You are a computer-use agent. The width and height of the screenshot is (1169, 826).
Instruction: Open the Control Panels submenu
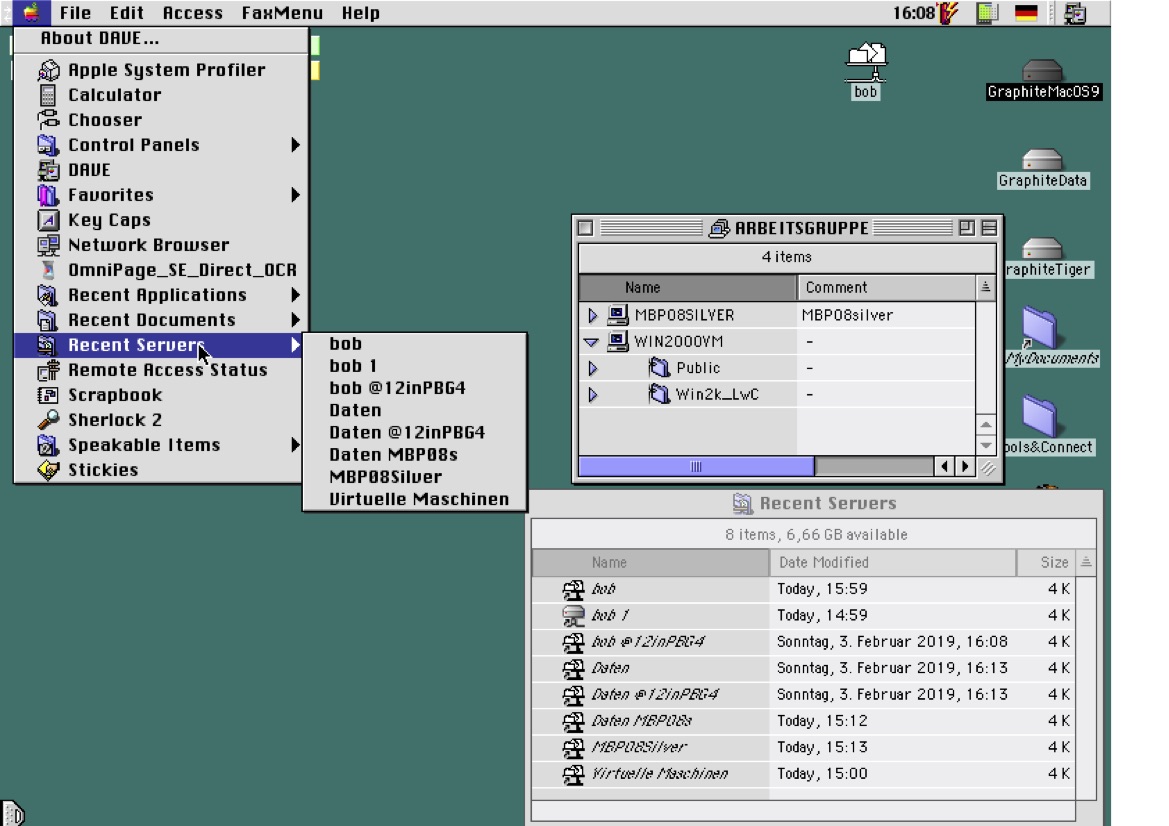tap(160, 145)
